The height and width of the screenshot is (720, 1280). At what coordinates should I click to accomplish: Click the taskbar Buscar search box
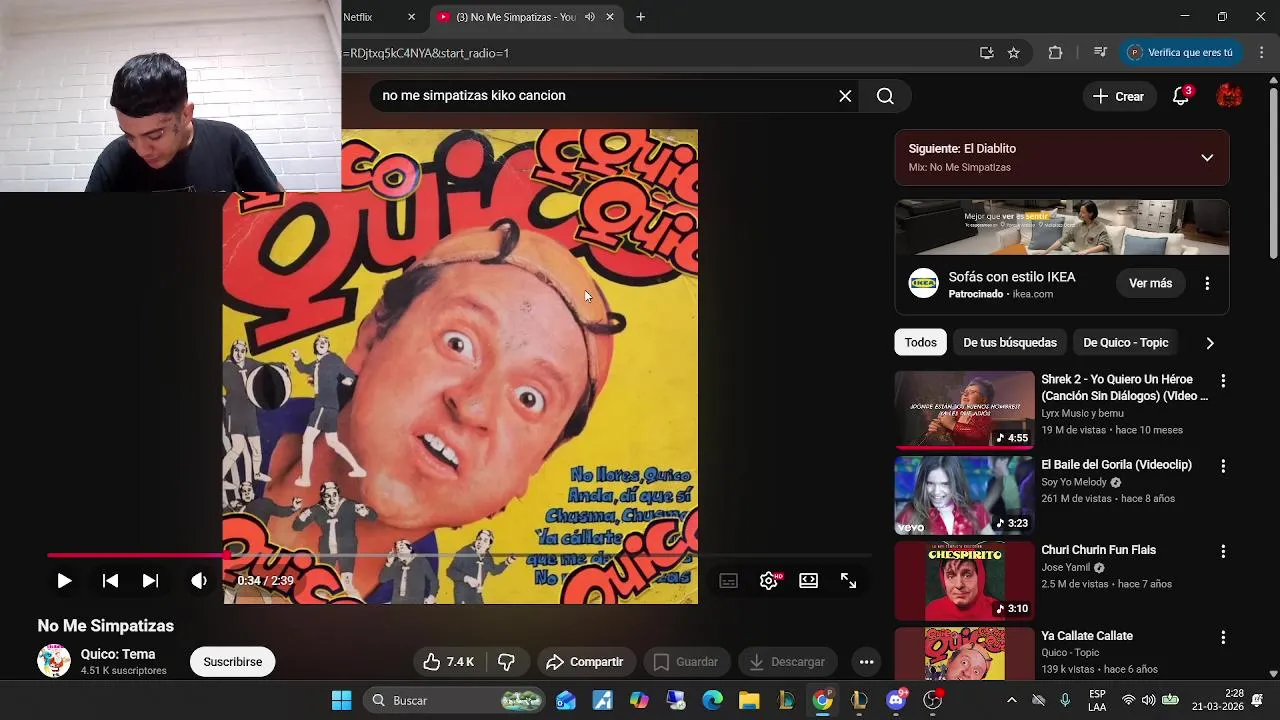(x=453, y=700)
